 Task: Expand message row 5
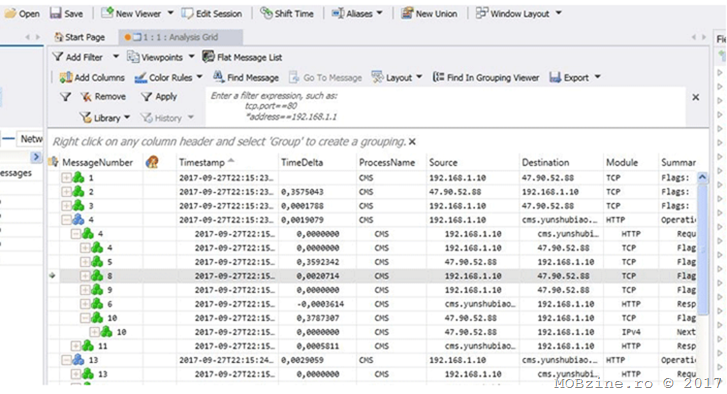coord(85,261)
